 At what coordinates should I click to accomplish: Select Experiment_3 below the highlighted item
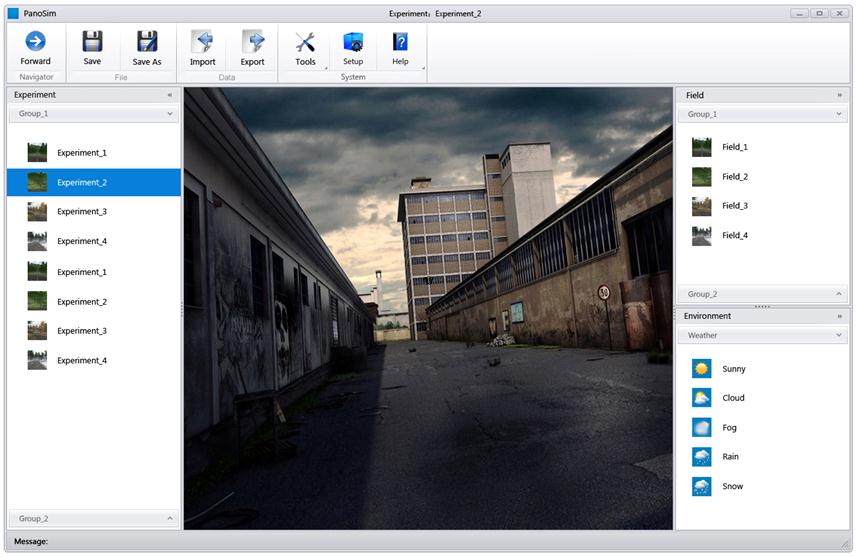(x=80, y=212)
